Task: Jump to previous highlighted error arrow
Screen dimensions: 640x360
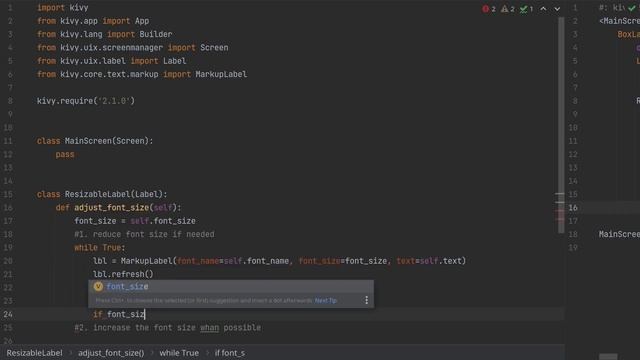Action: pyautogui.click(x=543, y=9)
